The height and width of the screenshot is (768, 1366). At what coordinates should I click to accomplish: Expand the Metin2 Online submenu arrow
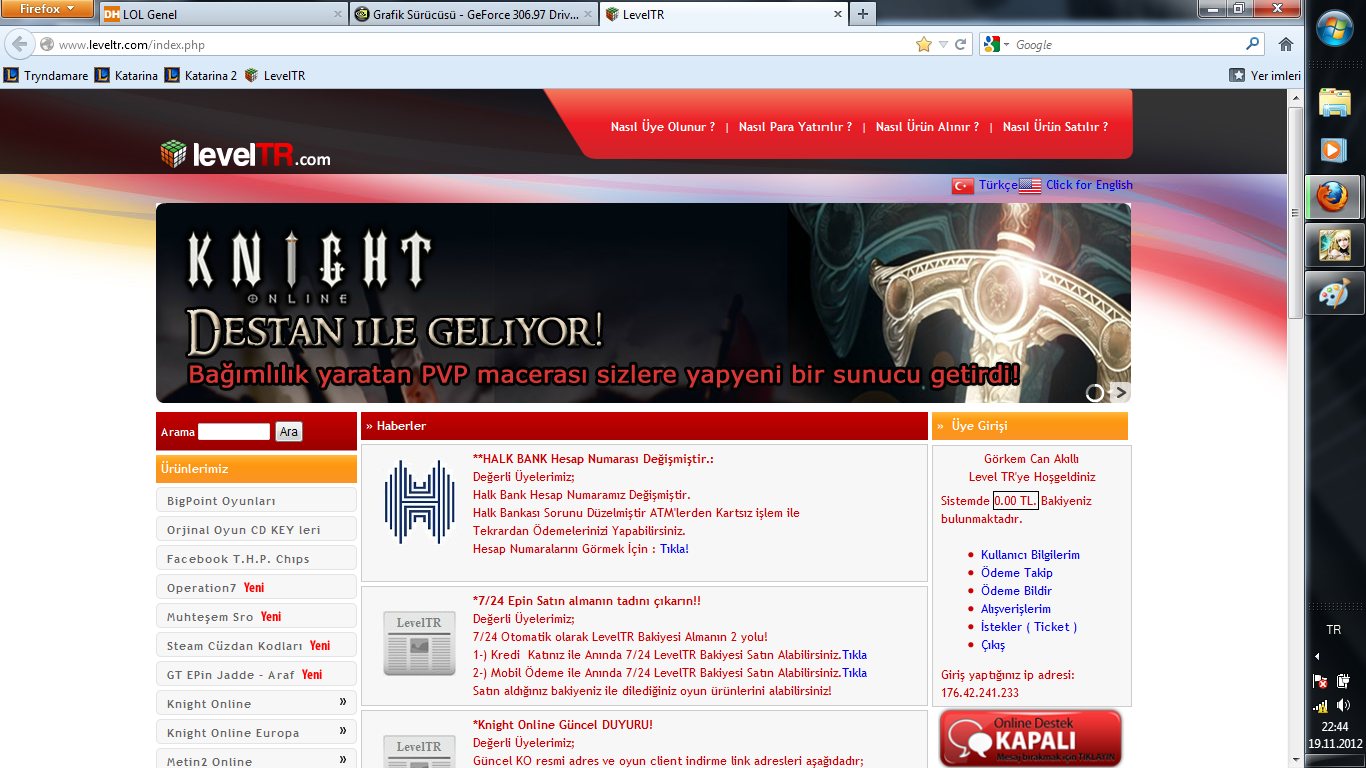(343, 759)
